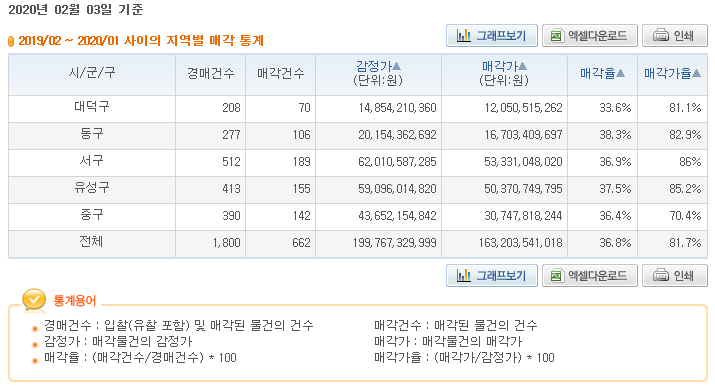Select the 전체 total row name
This screenshot has width=715, height=391.
[92, 241]
